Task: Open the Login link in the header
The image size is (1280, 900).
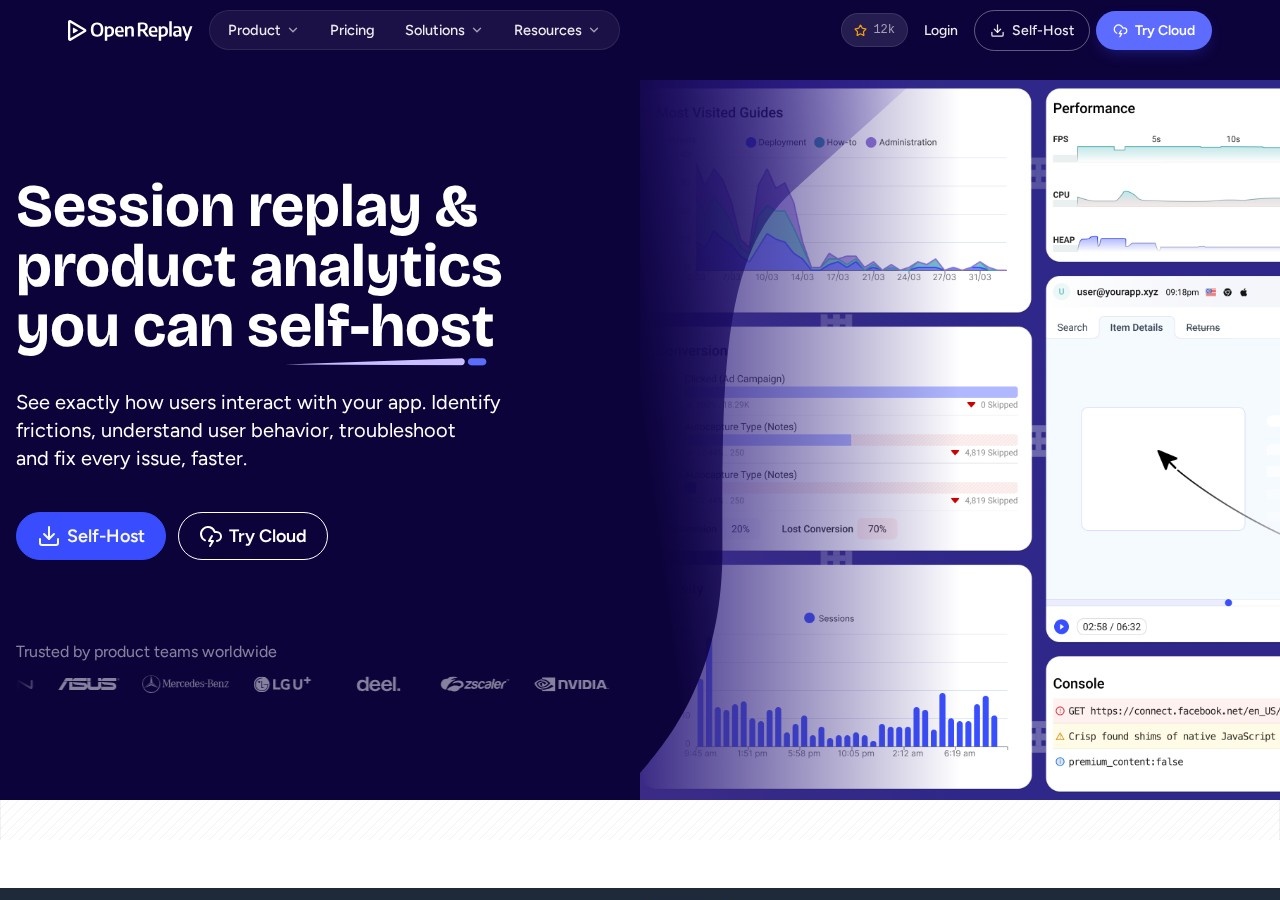Action: 941,30
